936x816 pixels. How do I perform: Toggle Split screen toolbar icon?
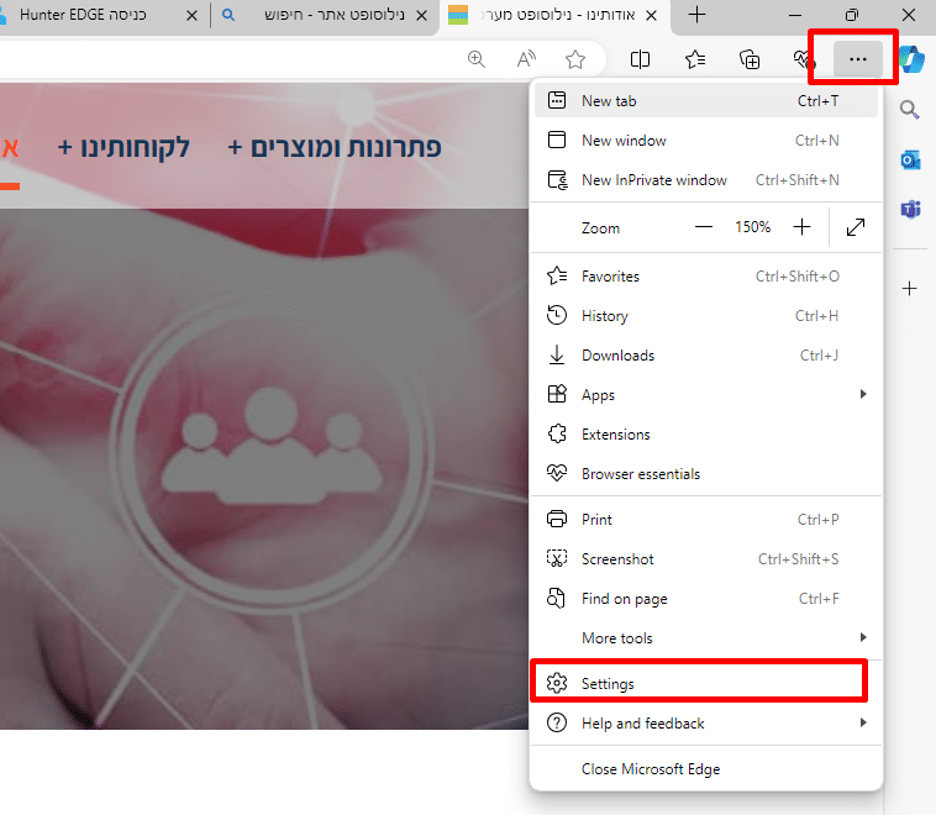pos(640,59)
